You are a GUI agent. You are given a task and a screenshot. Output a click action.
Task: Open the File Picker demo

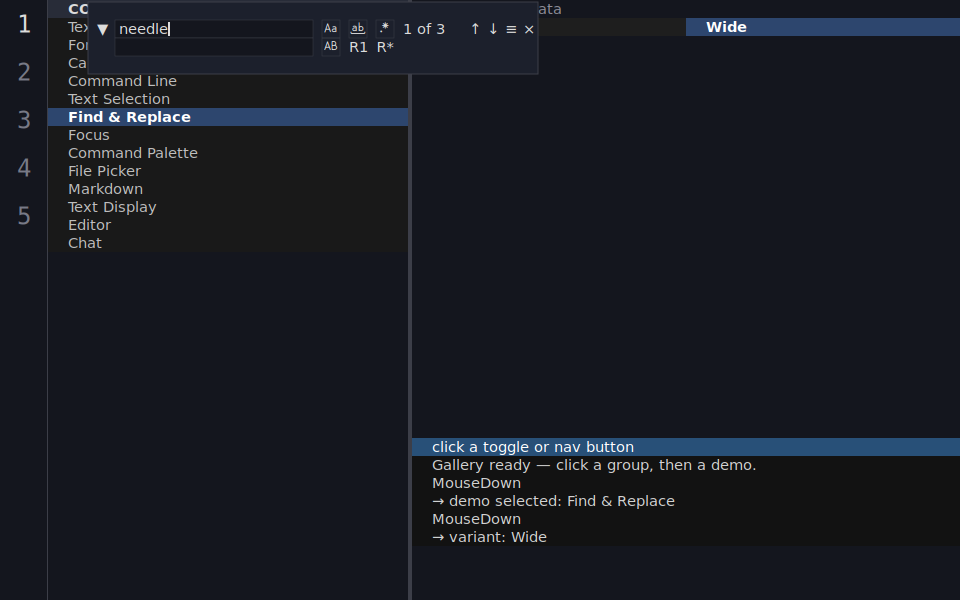(x=228, y=171)
